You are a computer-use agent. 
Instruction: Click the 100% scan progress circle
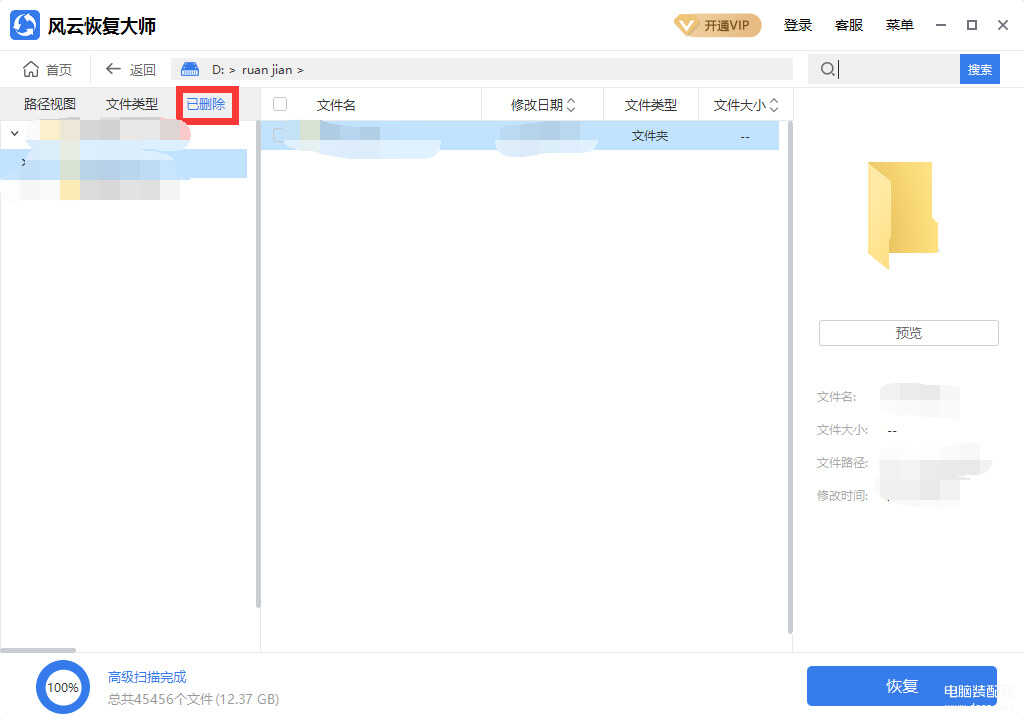[x=63, y=687]
